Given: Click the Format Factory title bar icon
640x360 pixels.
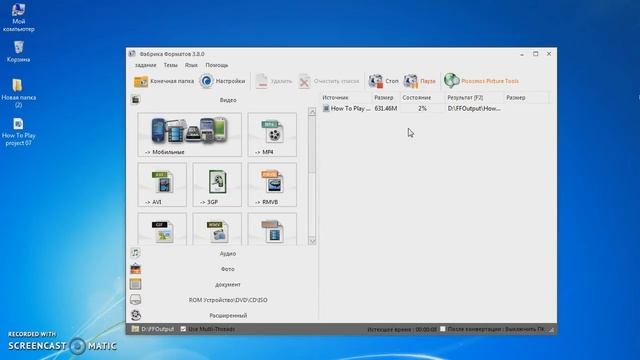Looking at the screenshot, I should [132, 54].
